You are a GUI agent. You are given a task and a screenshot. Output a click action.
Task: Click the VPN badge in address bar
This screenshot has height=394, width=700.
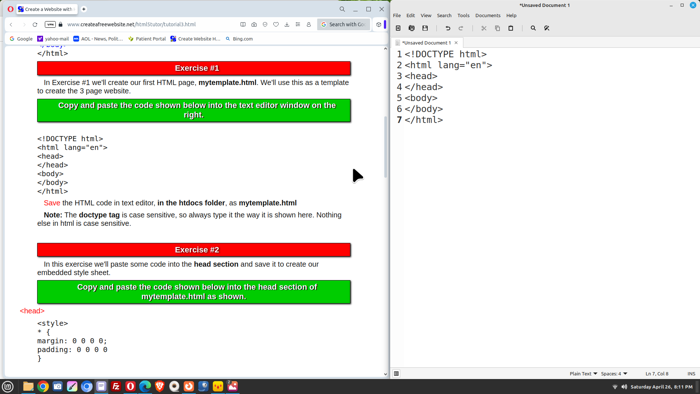click(50, 25)
